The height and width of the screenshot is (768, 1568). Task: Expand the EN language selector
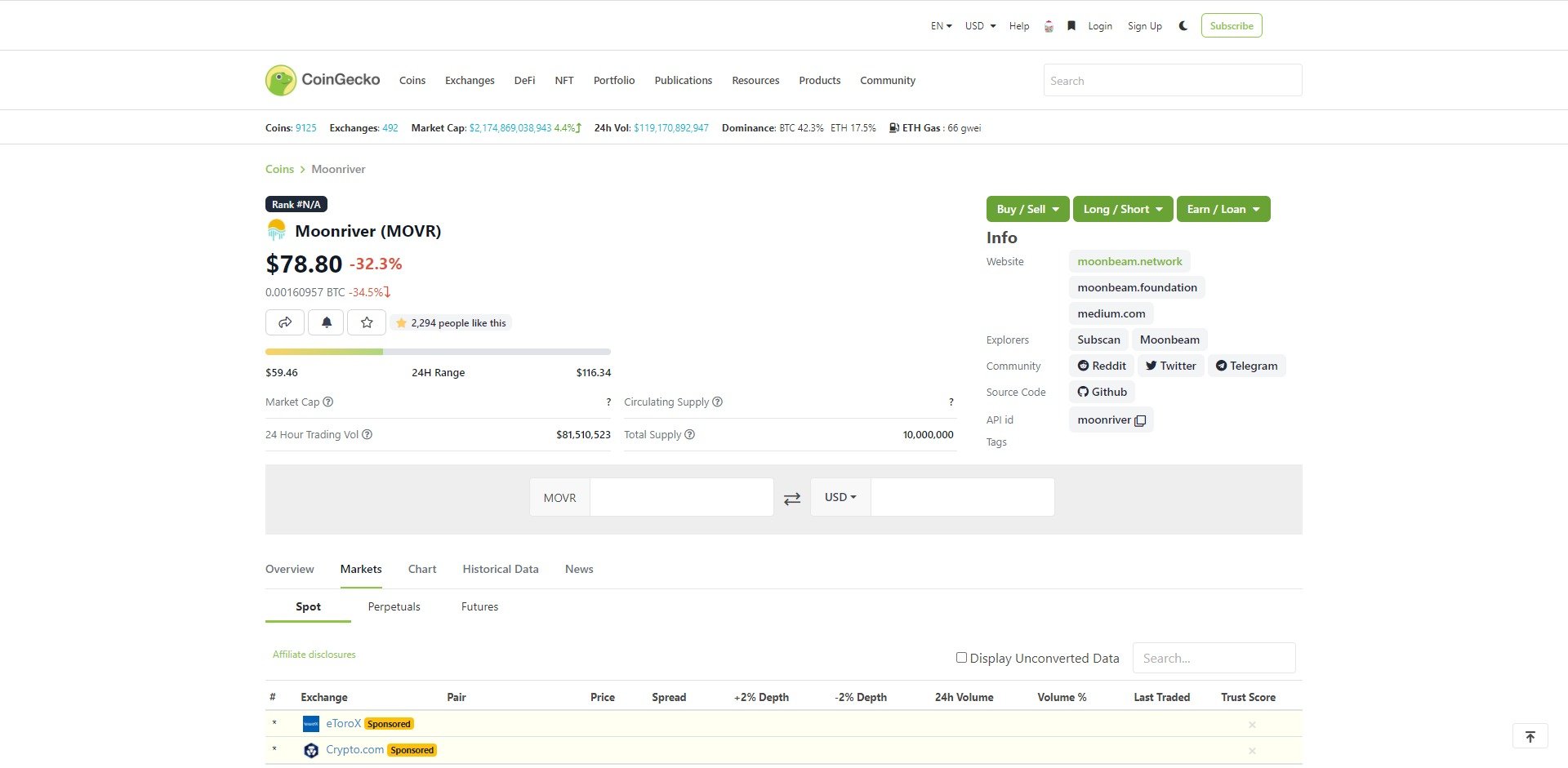[941, 26]
